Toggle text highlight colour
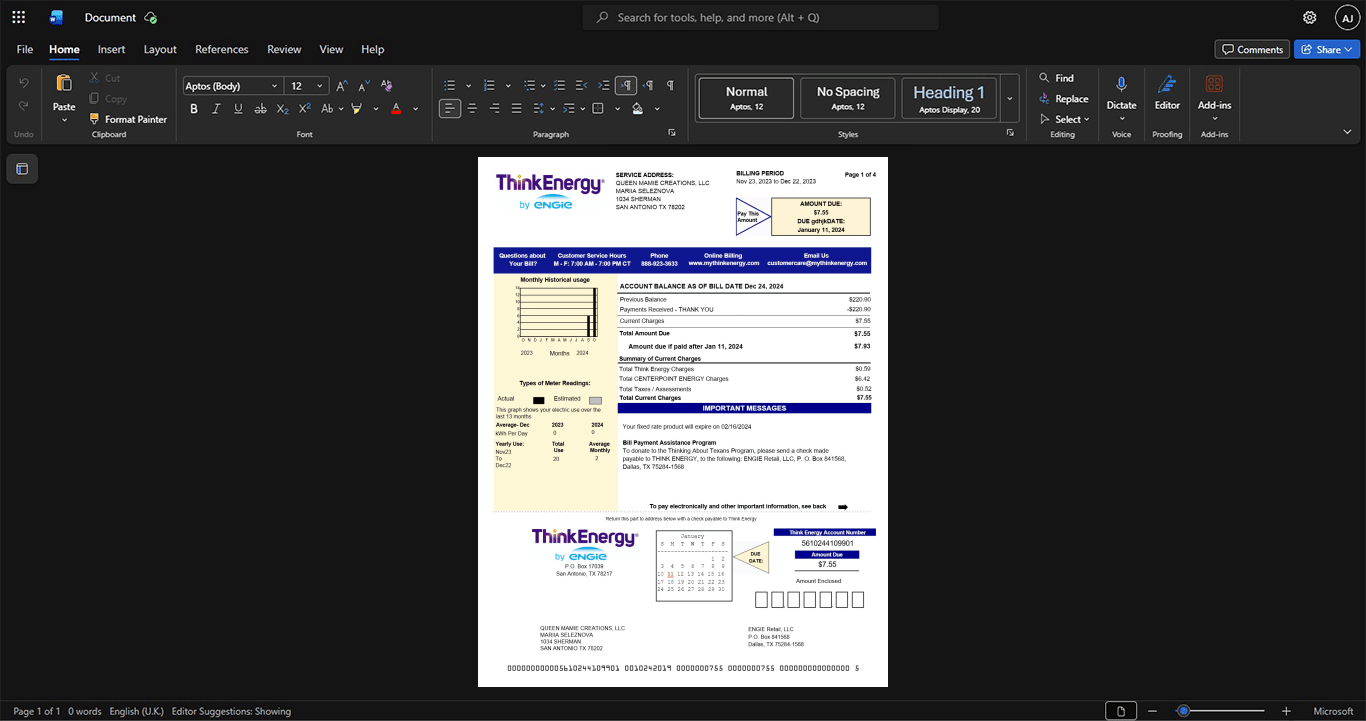Image resolution: width=1366 pixels, height=721 pixels. [356, 108]
